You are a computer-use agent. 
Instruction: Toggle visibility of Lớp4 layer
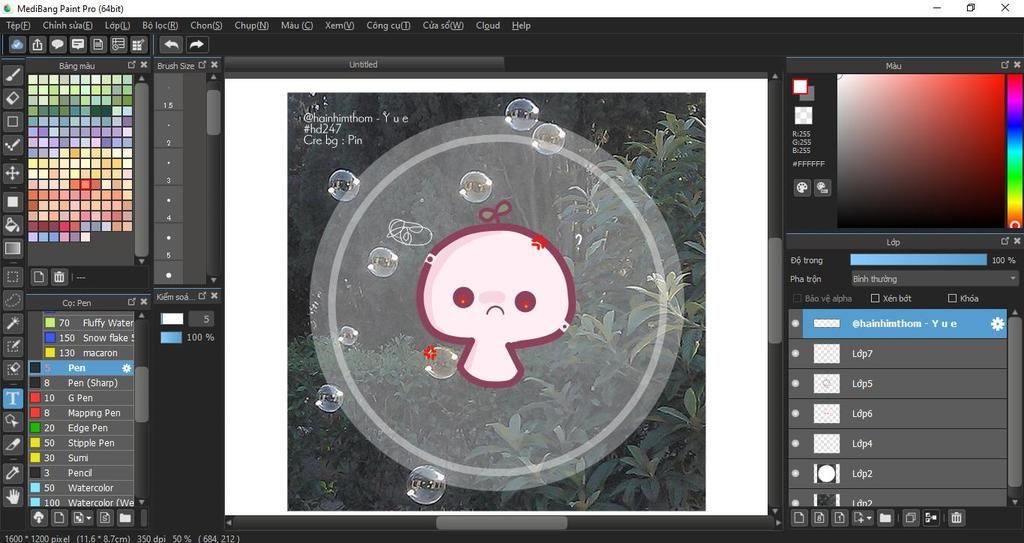point(795,443)
